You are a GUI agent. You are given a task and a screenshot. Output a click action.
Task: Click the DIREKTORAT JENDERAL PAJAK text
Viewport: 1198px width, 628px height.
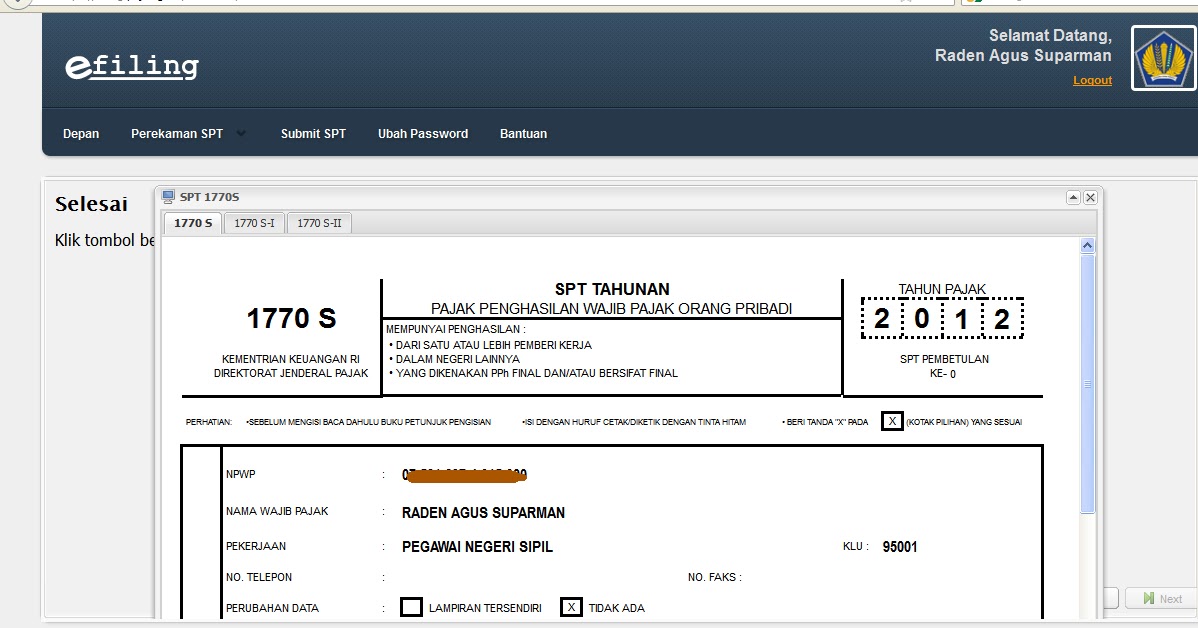(291, 374)
